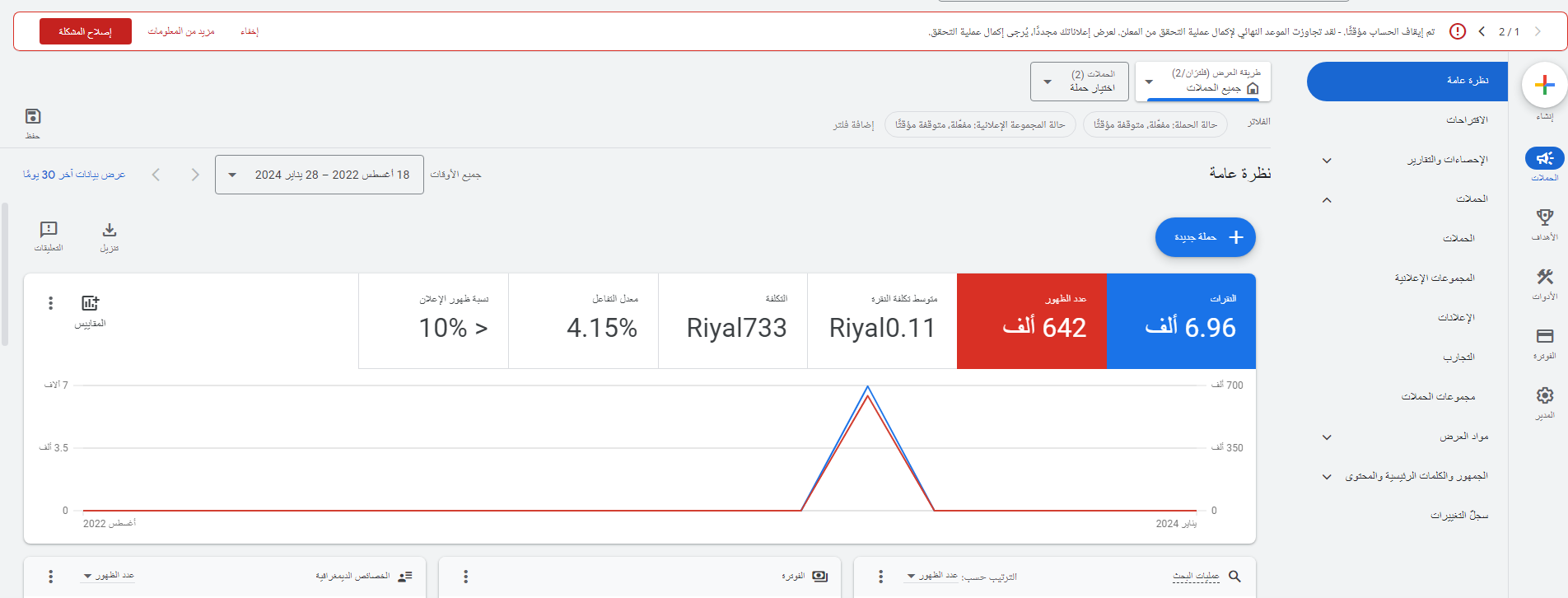
Task: Open three-dot menu of the الفوترة card
Action: [466, 577]
